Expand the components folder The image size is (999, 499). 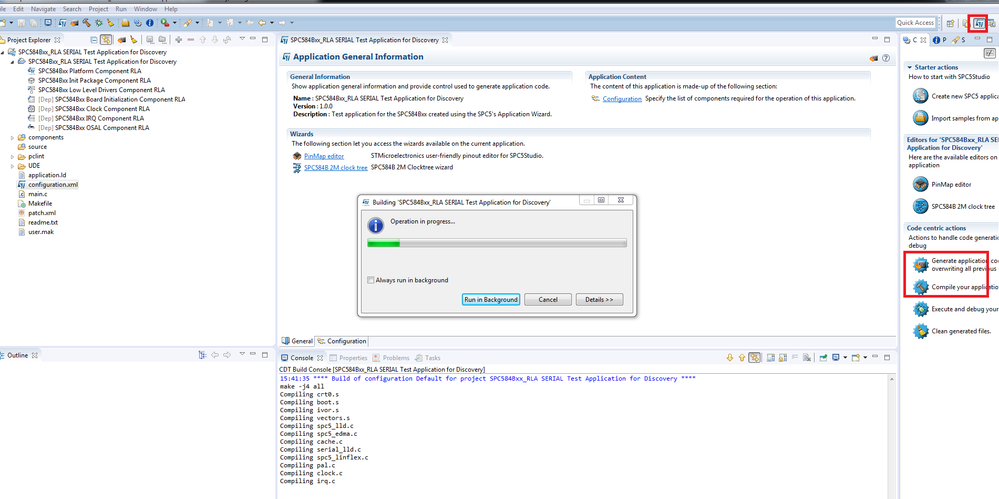pos(13,138)
